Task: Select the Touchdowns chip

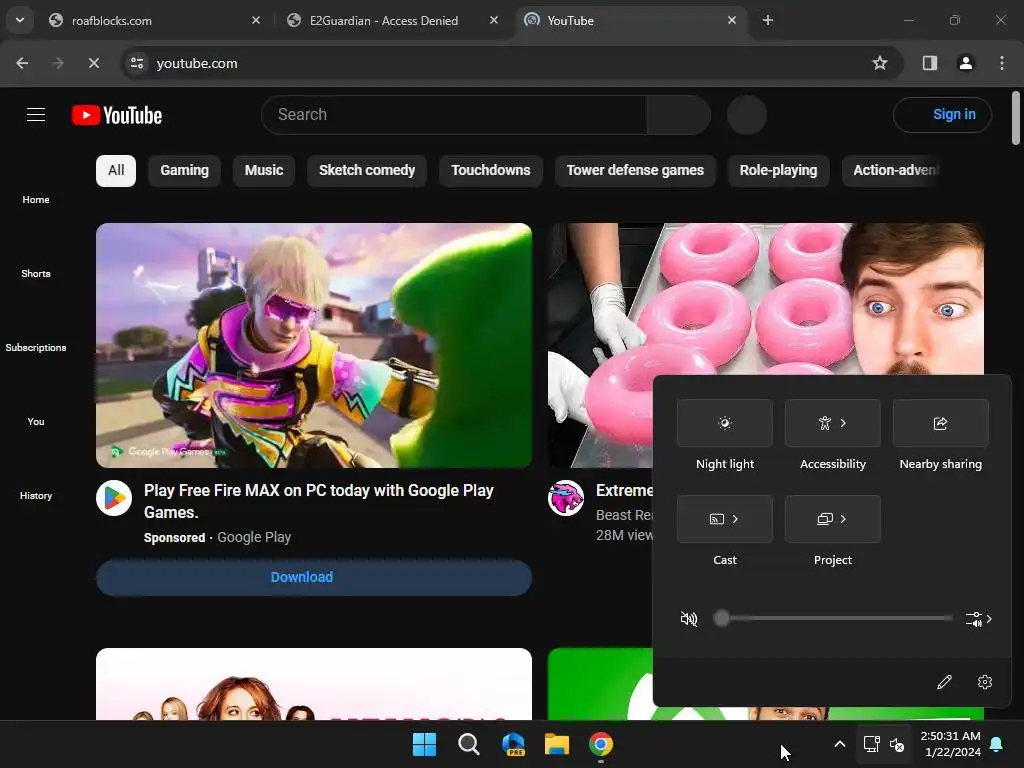Action: (490, 170)
